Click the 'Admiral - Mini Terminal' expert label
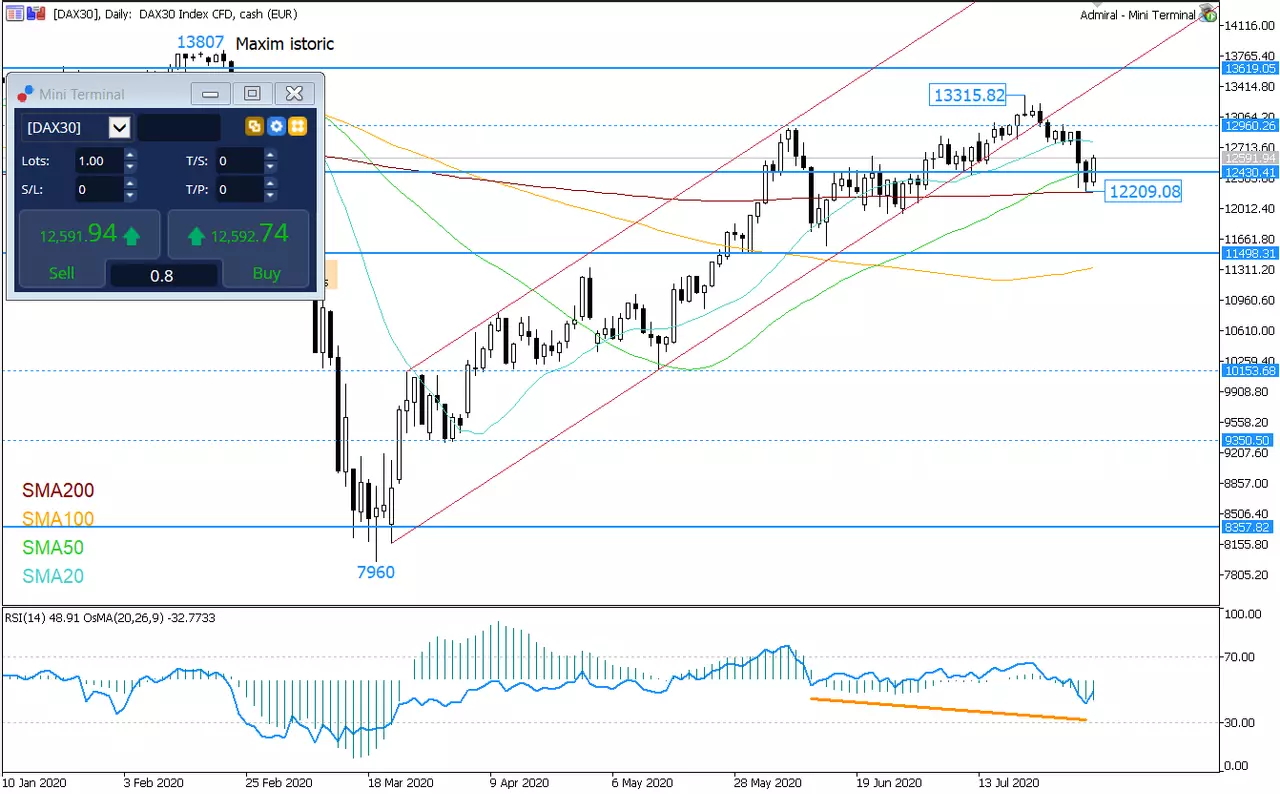 click(1138, 14)
